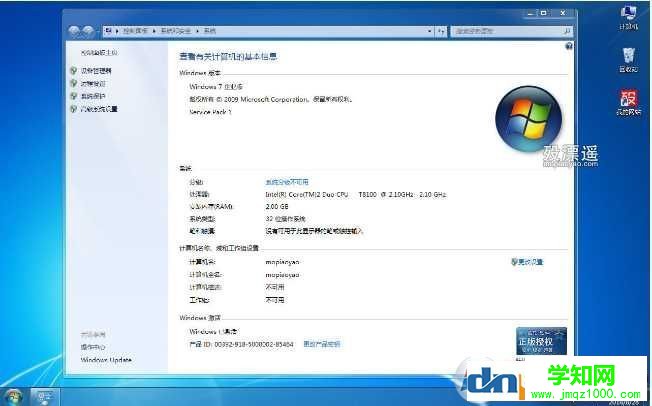Maximize the System window
The height and width of the screenshot is (406, 652).
(543, 14)
